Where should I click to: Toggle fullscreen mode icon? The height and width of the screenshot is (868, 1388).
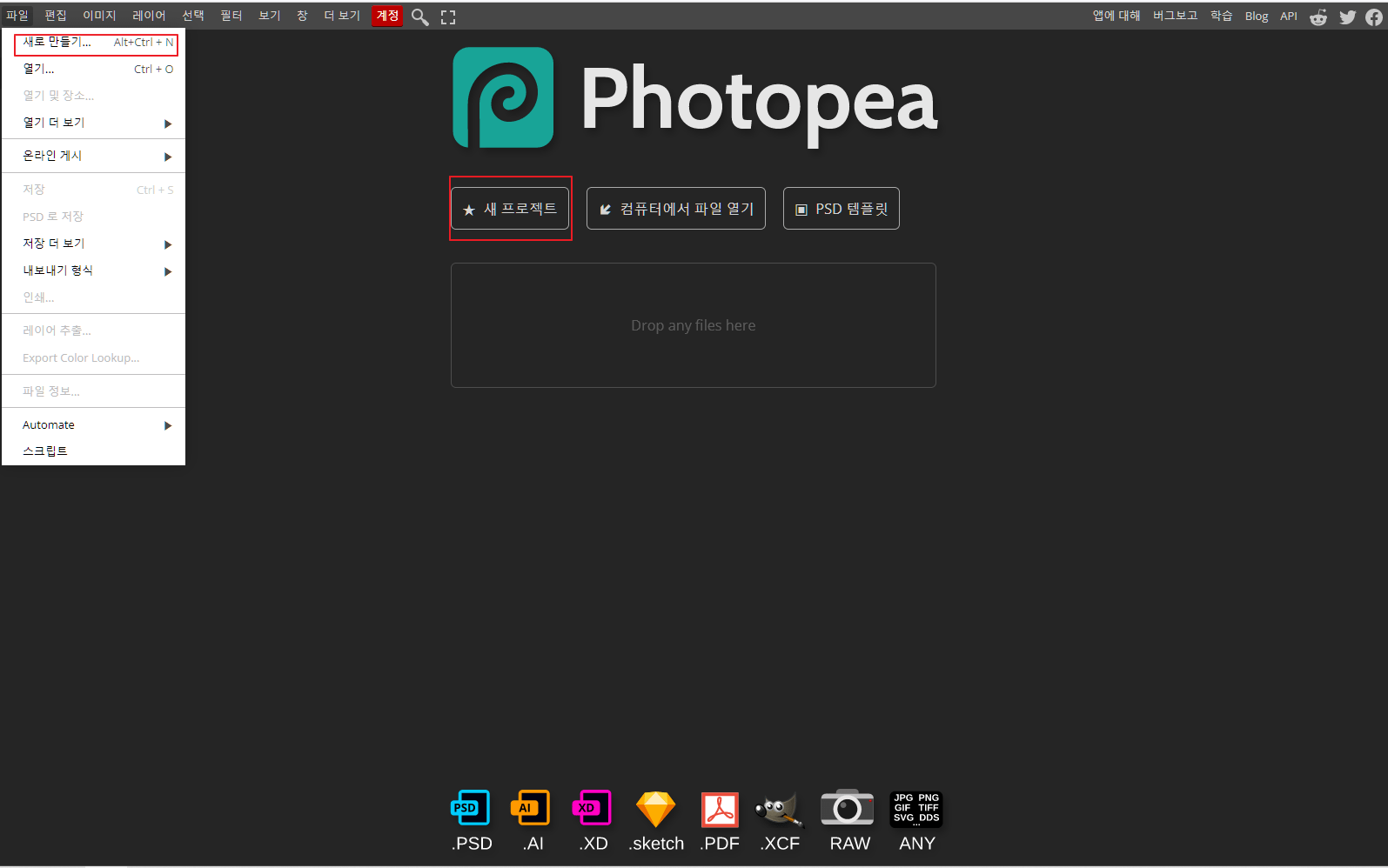tap(448, 17)
